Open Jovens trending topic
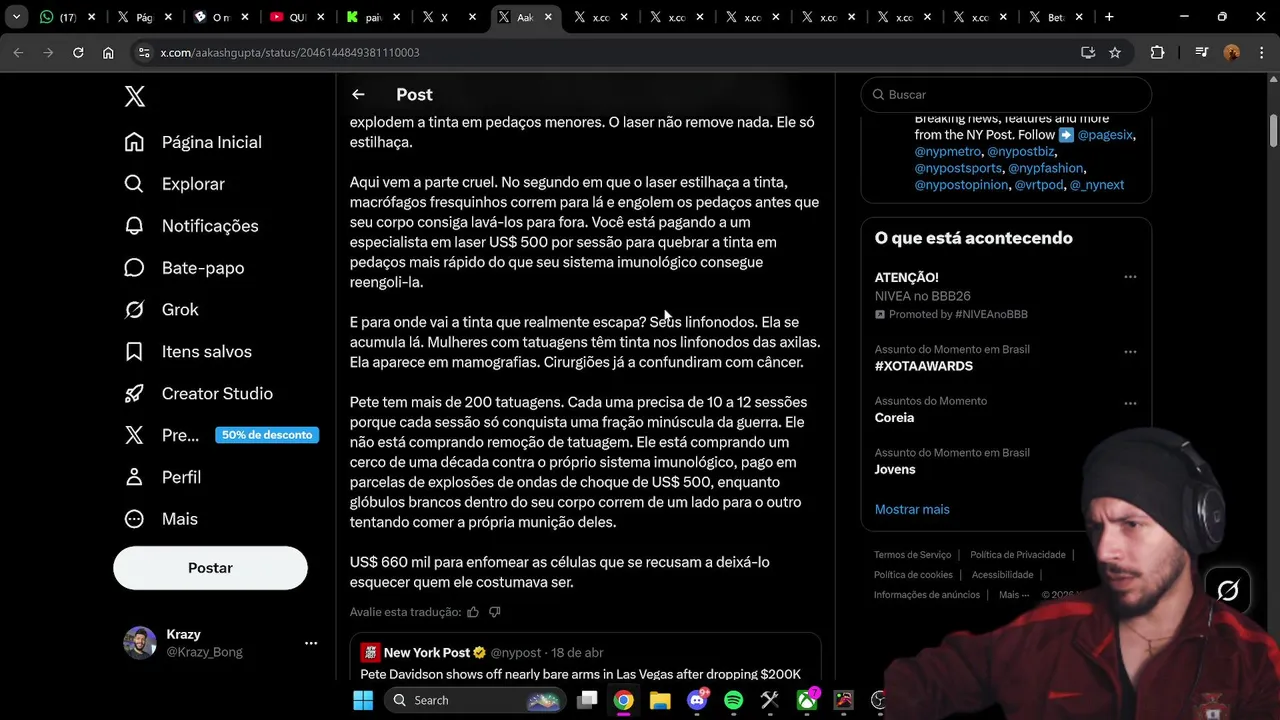Image resolution: width=1280 pixels, height=720 pixels. click(895, 470)
